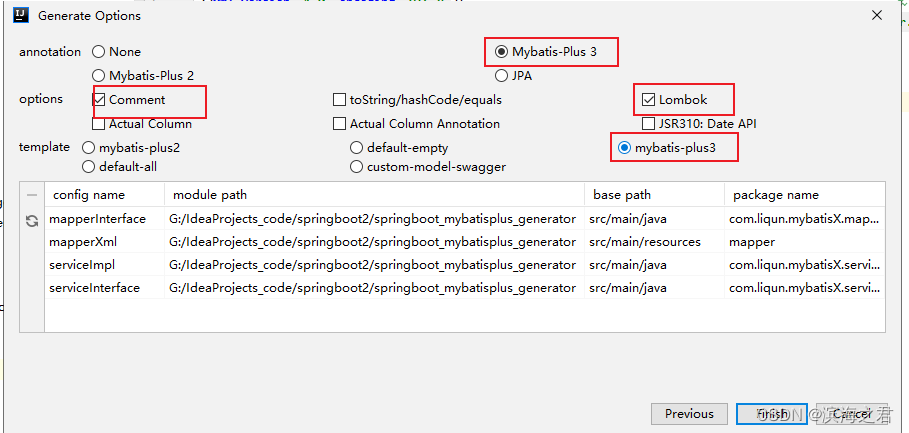This screenshot has width=909, height=433.
Task: Enable the Actual Column checkbox
Action: coord(99,124)
